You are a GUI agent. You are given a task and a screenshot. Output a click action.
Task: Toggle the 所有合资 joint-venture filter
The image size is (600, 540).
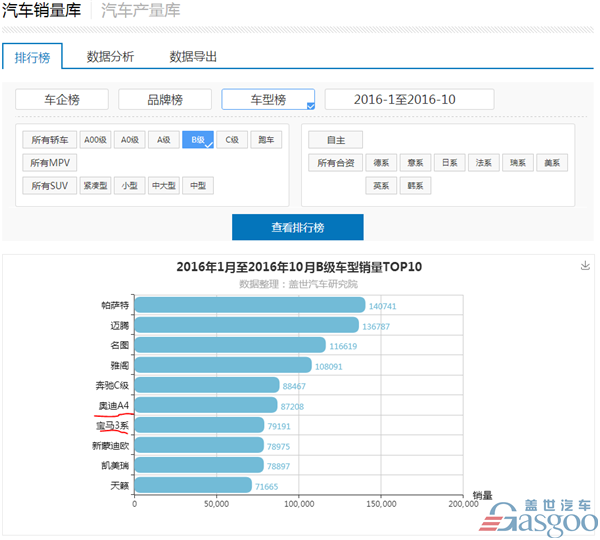(336, 163)
